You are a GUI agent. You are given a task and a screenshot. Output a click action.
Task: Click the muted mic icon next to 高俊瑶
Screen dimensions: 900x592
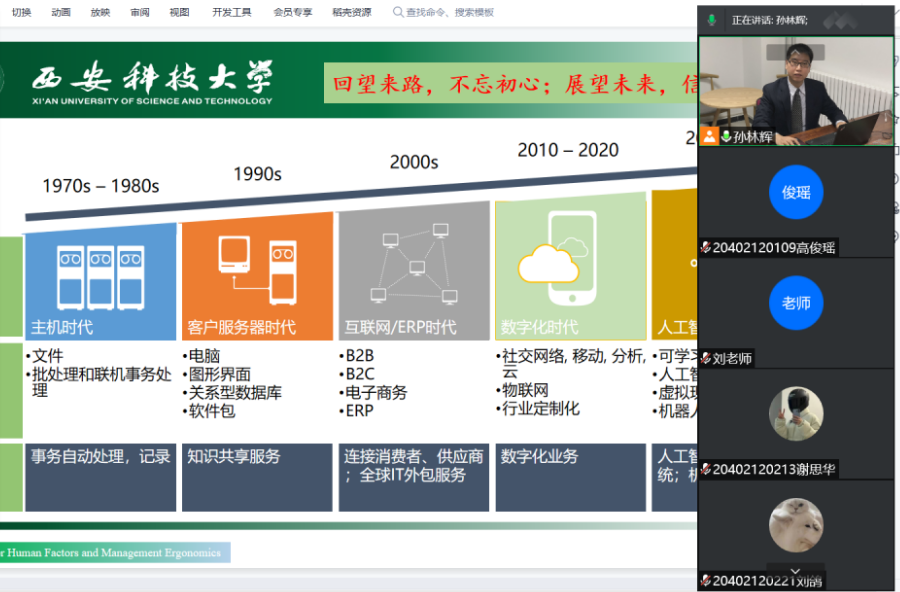pyautogui.click(x=706, y=248)
